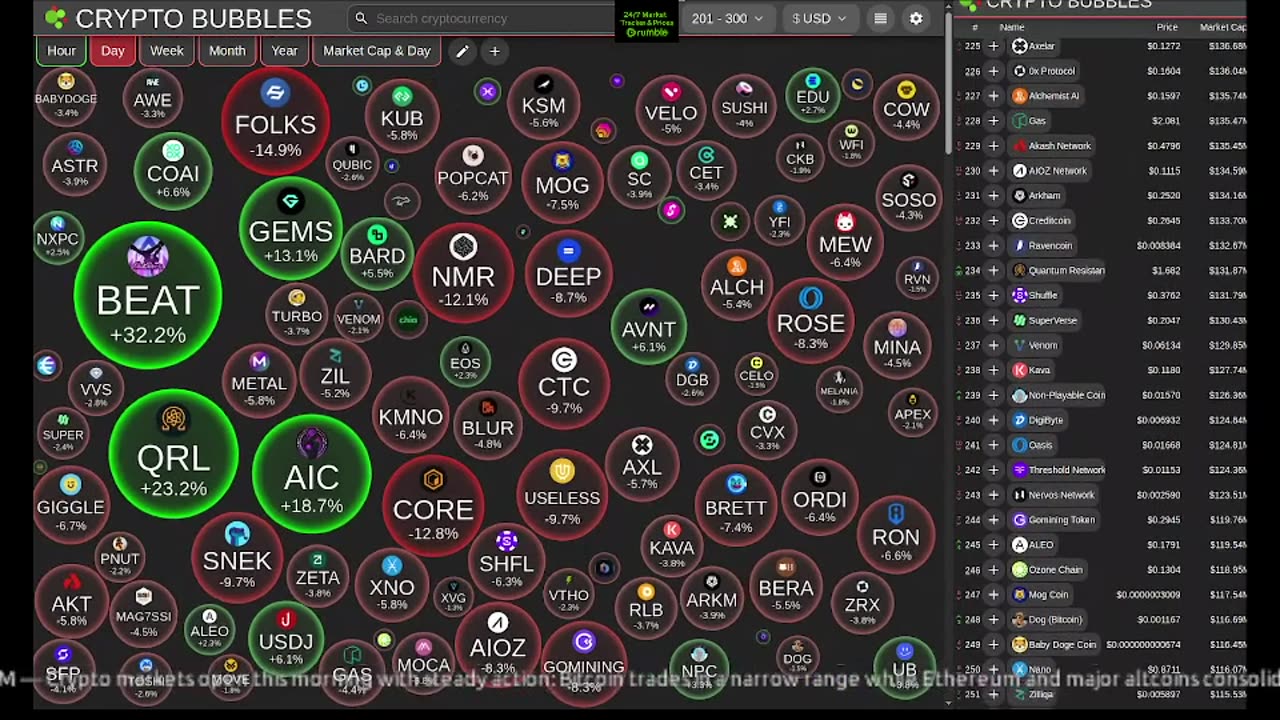Select the BRETT bubble
The image size is (1280, 720).
click(736, 505)
